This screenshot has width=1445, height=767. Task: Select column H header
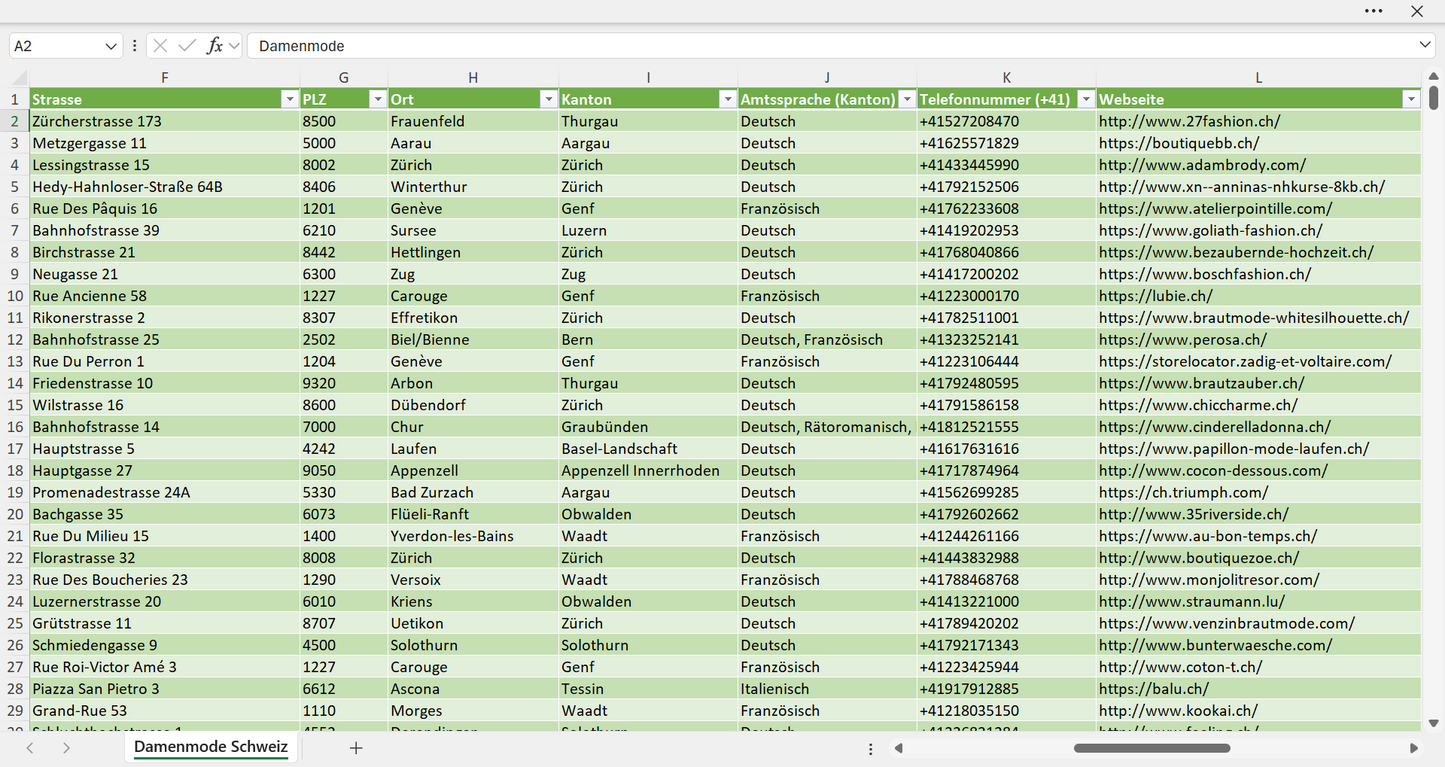click(473, 78)
